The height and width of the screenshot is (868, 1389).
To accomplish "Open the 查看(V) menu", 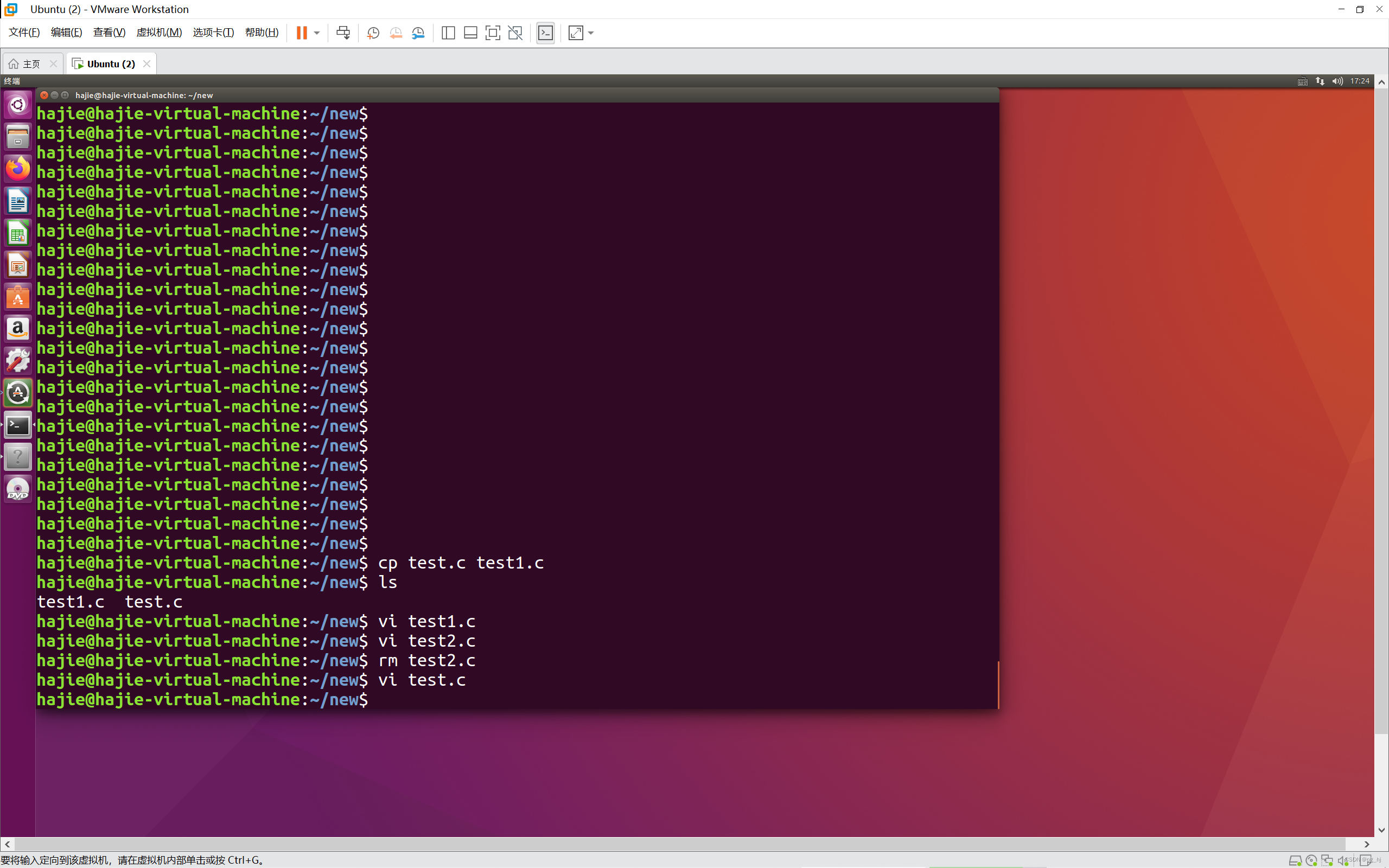I will (109, 32).
